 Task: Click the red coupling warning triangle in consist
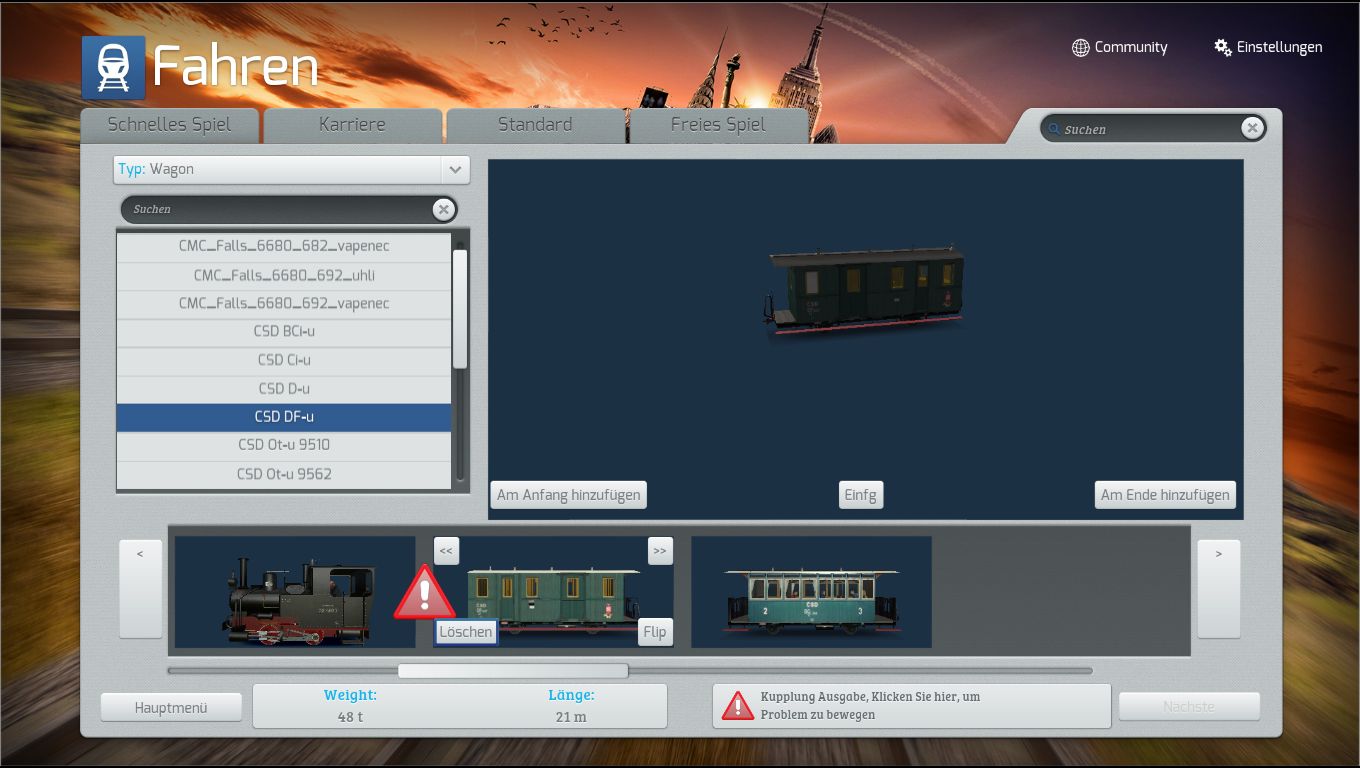[424, 591]
